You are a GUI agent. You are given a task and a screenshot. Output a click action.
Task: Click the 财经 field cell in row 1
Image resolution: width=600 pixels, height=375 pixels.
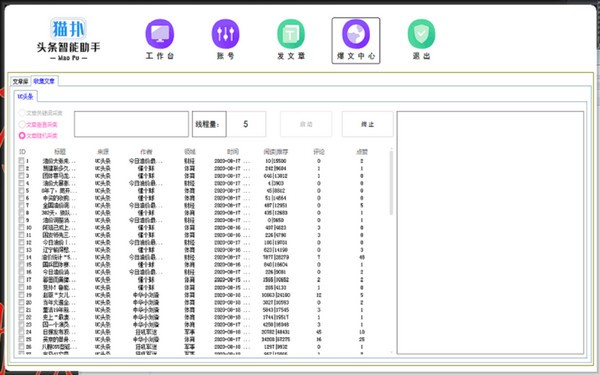189,161
